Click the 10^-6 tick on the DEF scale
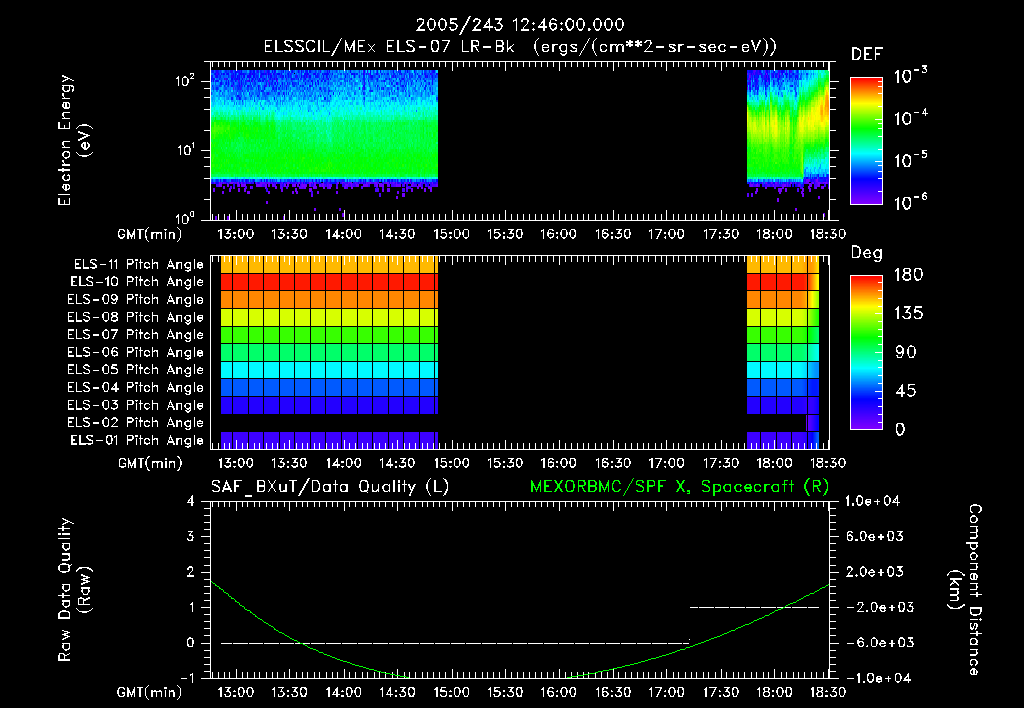Screen dimensions: 1024x708 910,202
